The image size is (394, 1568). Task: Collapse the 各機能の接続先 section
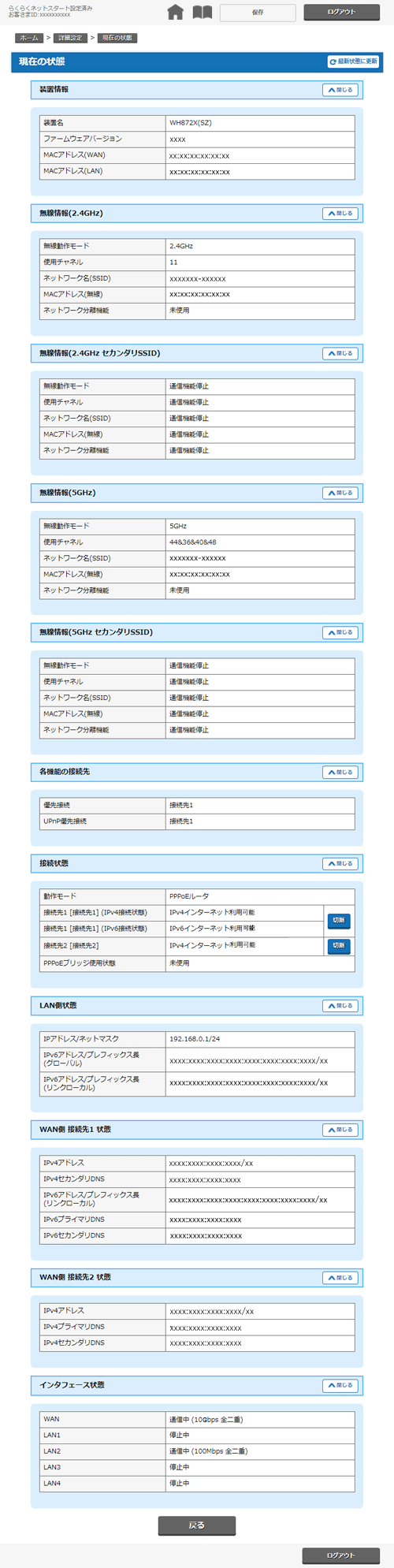(341, 772)
